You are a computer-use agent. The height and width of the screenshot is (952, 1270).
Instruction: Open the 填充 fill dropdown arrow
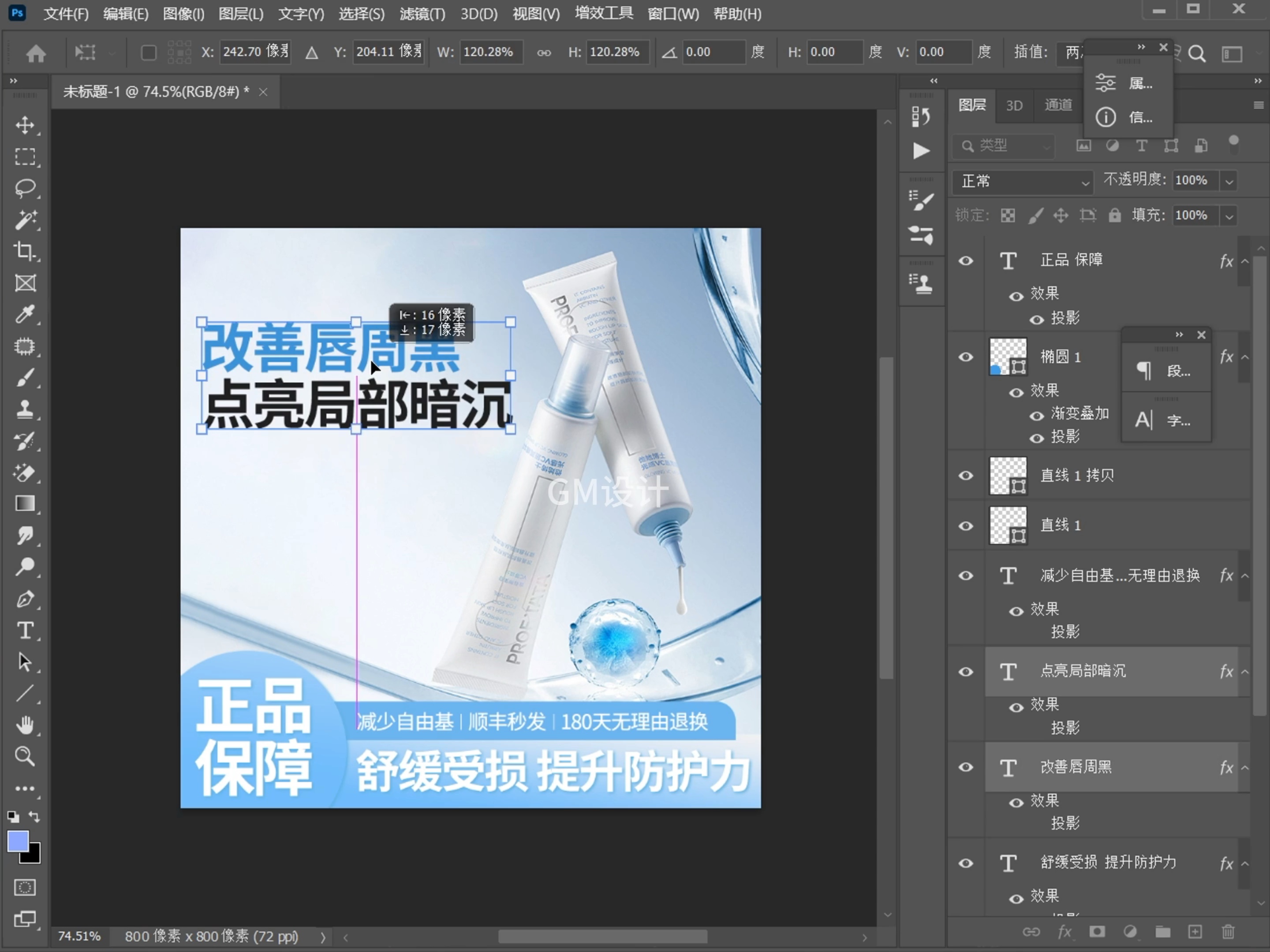1229,216
